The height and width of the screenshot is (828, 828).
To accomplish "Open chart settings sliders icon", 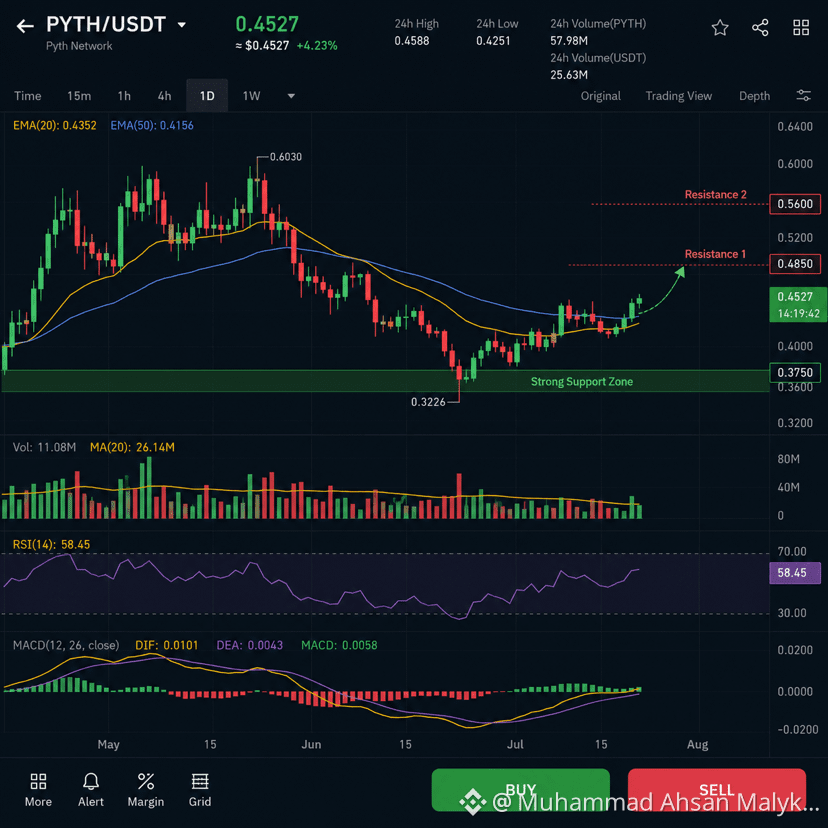I will tap(803, 96).
